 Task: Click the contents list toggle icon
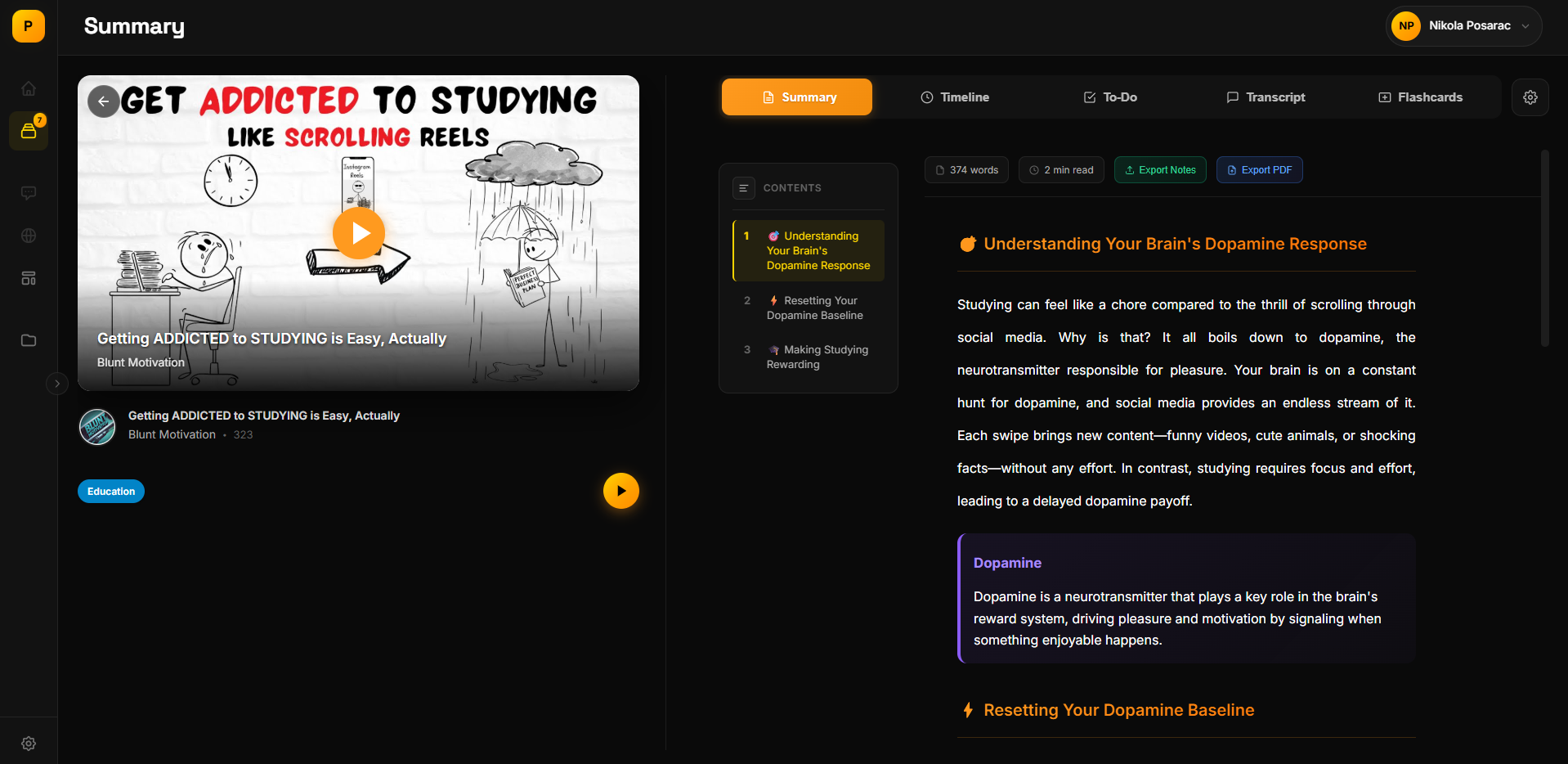click(x=743, y=188)
